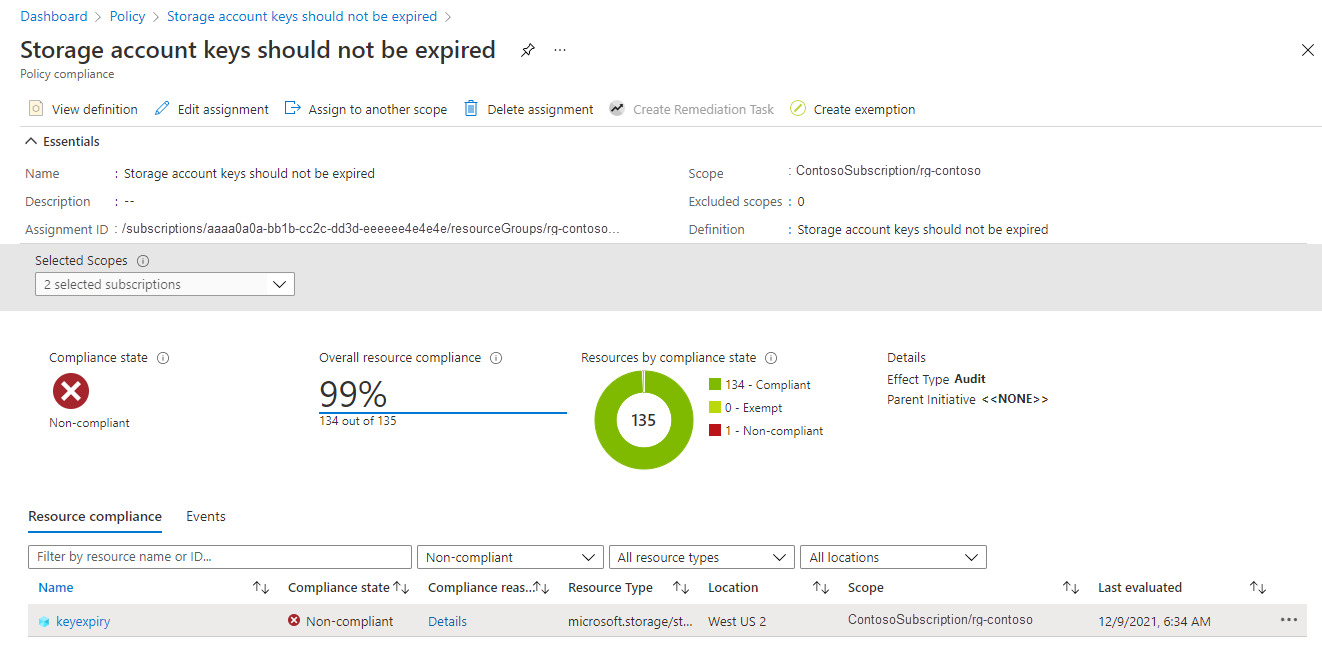The height and width of the screenshot is (671, 1322).
Task: Click the 134 out of 135 text
Action: click(358, 421)
